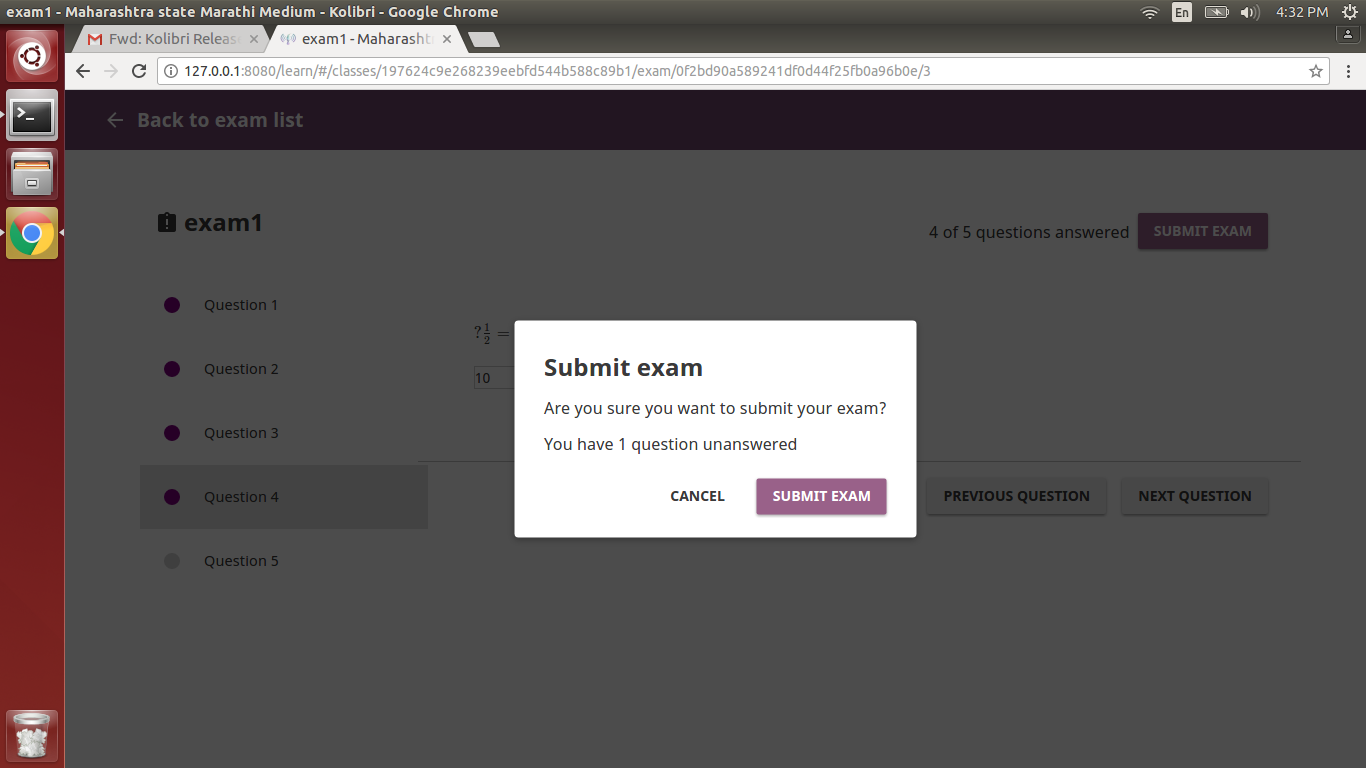Reload the Kolibri exam page
This screenshot has height=768, width=1366.
pos(138,72)
